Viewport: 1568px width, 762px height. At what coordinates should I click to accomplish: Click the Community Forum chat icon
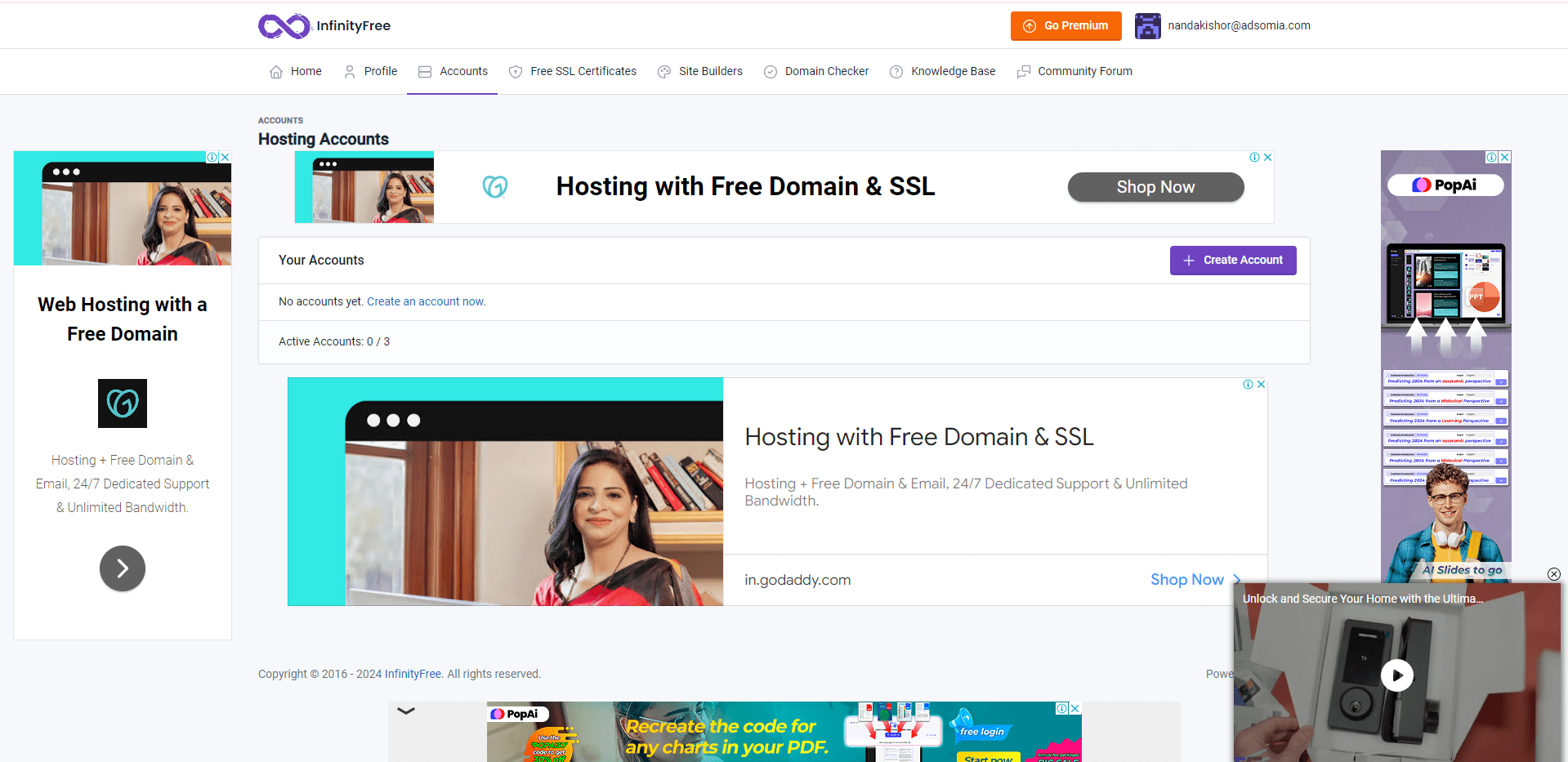tap(1023, 72)
